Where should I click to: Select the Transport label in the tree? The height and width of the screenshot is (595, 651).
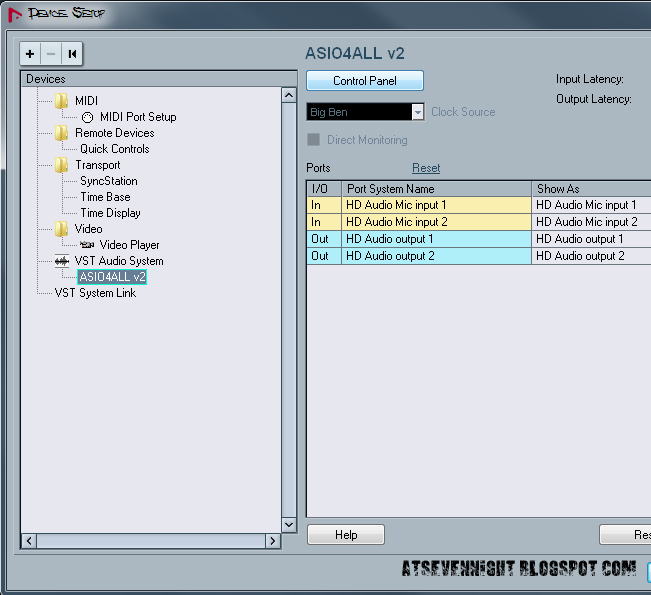pos(98,165)
